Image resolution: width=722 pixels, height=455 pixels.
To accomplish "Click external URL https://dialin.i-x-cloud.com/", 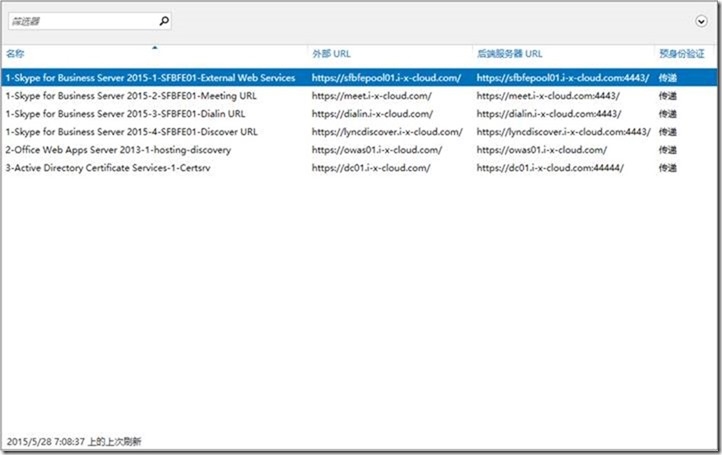I will point(372,114).
